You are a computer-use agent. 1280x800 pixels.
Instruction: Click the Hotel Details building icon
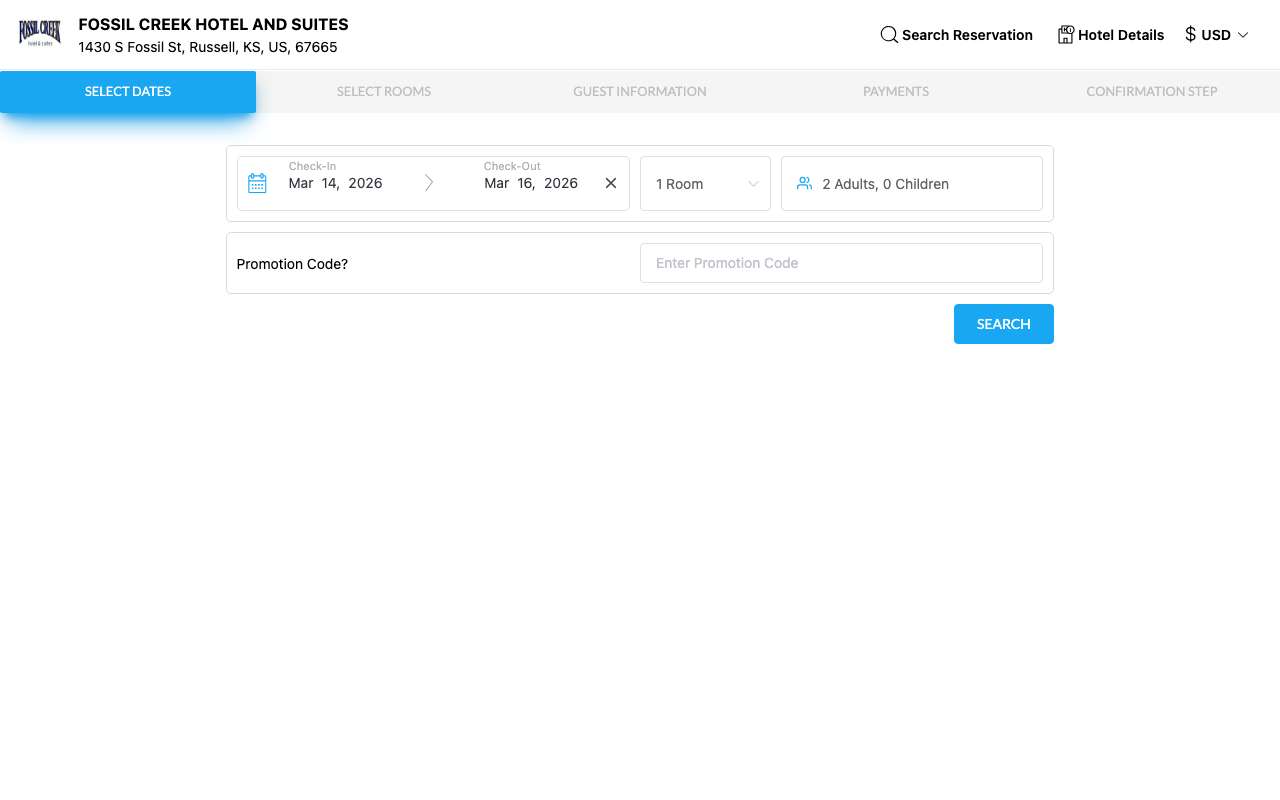click(x=1065, y=35)
